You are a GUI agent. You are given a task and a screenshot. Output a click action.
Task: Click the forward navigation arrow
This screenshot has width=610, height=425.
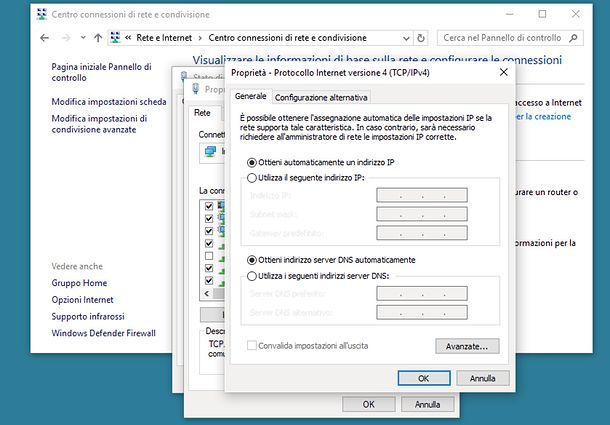pos(66,38)
